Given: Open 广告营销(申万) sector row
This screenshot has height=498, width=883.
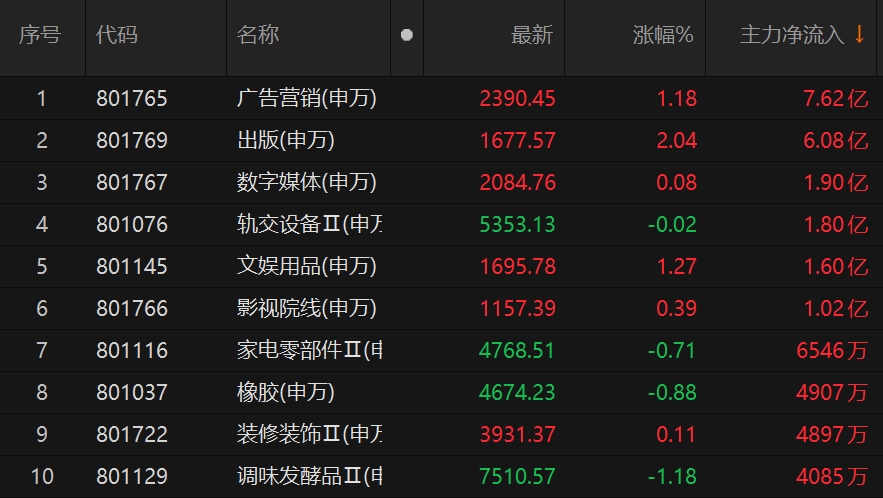Looking at the screenshot, I should pos(306,99).
